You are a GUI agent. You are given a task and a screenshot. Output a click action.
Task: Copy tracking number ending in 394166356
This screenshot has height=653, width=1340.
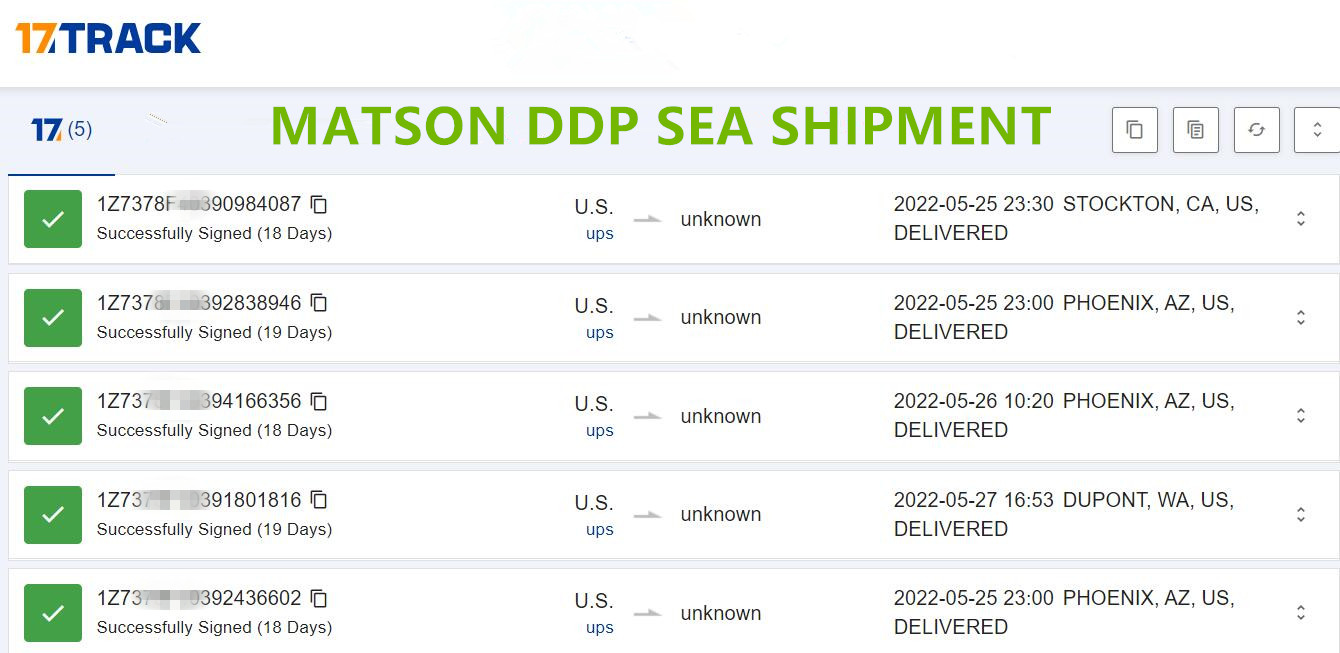click(x=319, y=401)
